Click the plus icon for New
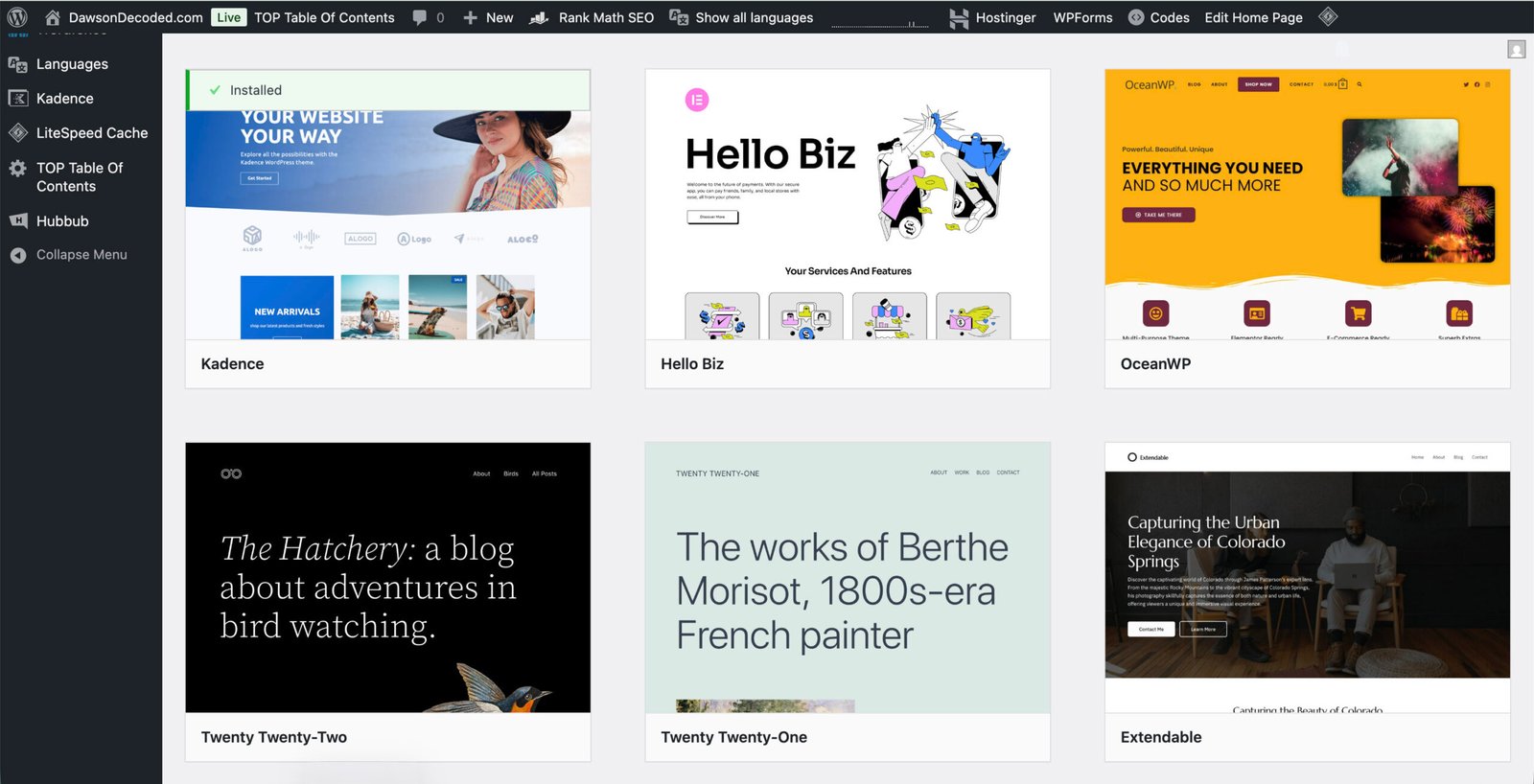Image resolution: width=1534 pixels, height=784 pixels. [470, 17]
